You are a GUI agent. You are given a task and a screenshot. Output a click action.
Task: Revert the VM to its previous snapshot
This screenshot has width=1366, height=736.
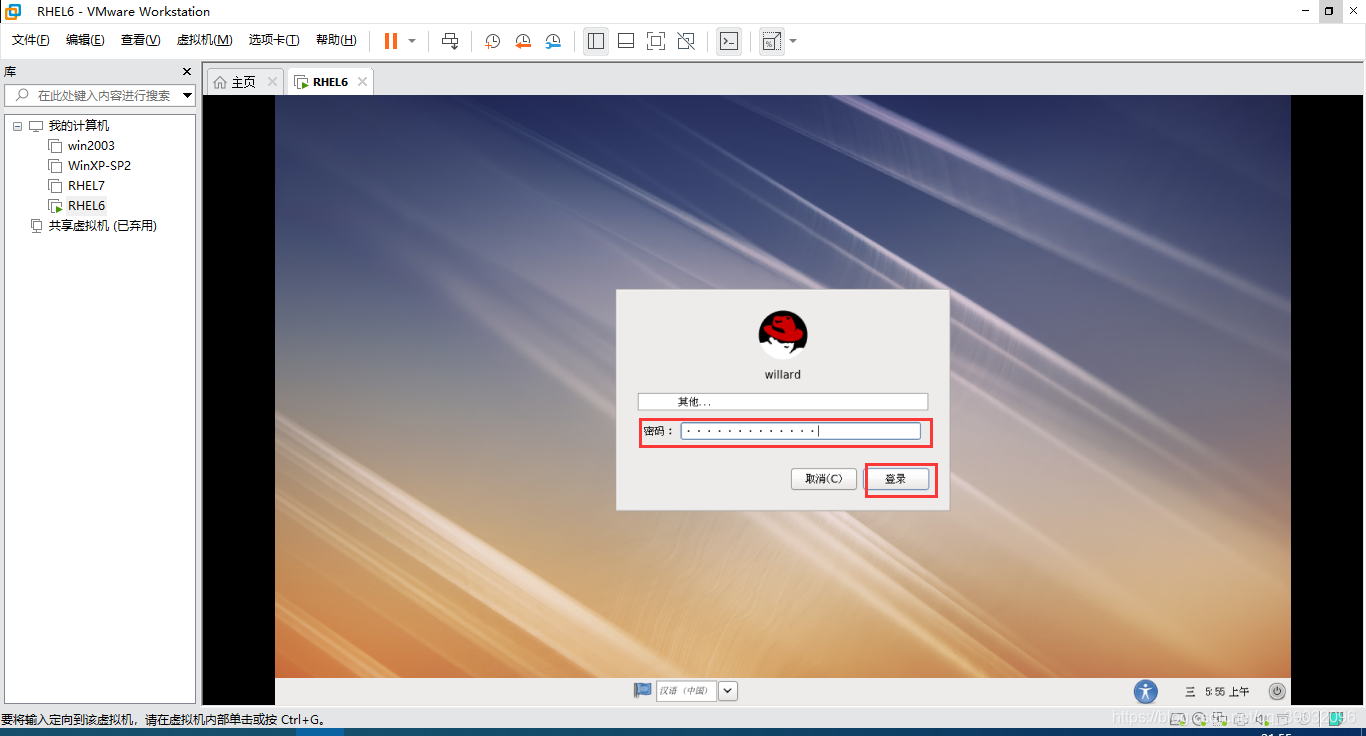pyautogui.click(x=523, y=41)
